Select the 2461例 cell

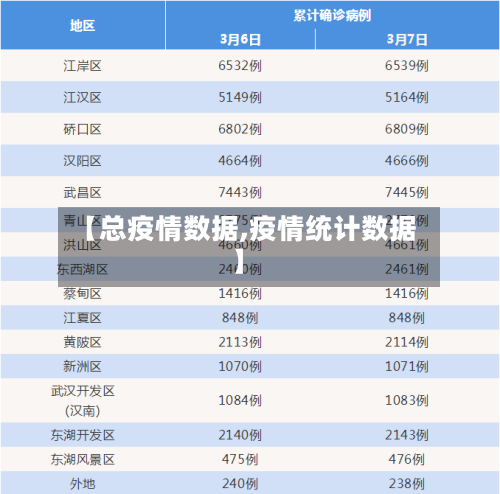(x=407, y=269)
